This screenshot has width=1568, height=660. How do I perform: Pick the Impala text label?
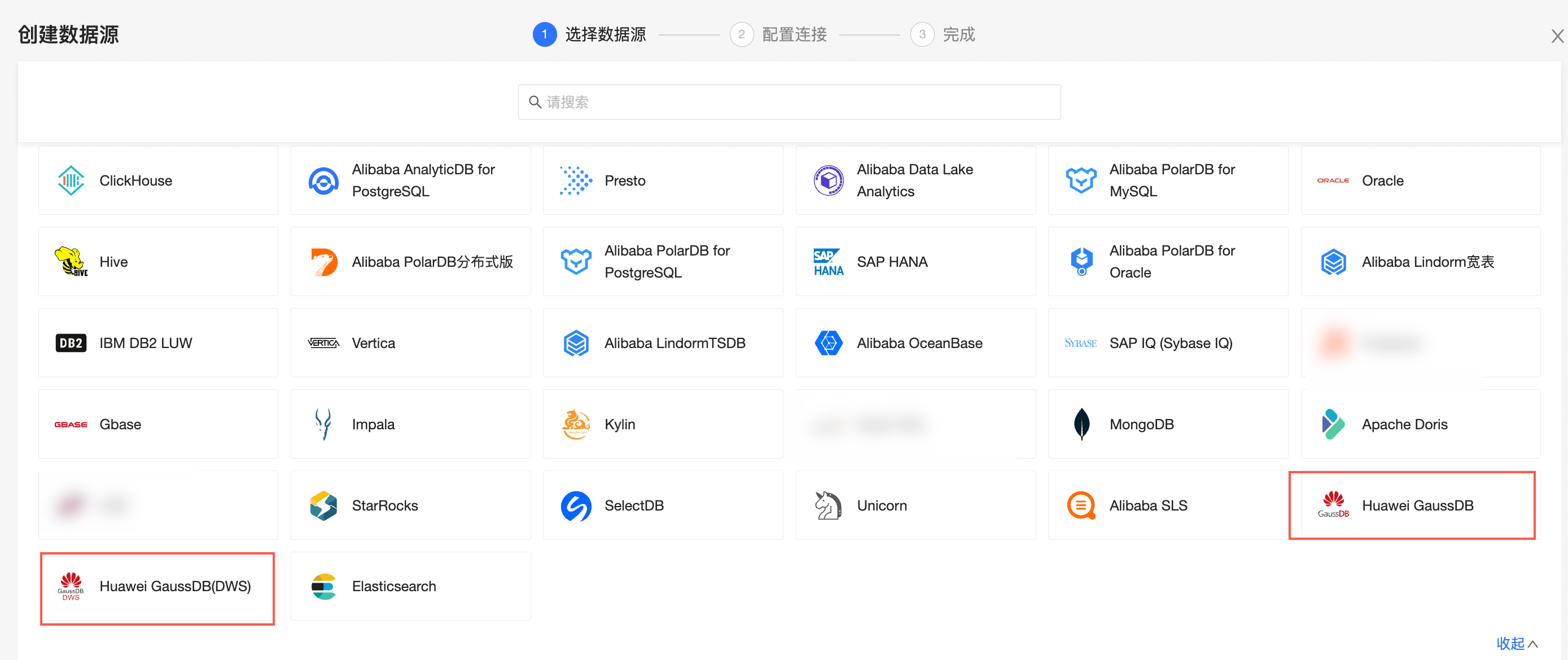click(373, 424)
